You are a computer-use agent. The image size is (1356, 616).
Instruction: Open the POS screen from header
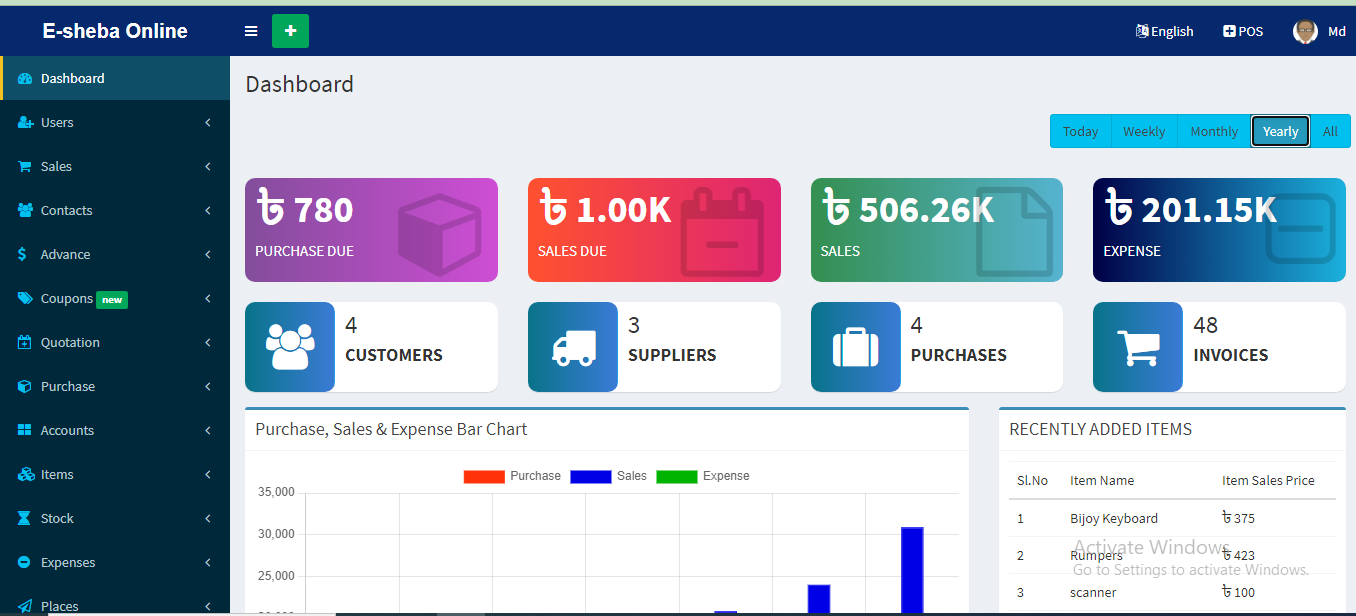click(x=1243, y=31)
